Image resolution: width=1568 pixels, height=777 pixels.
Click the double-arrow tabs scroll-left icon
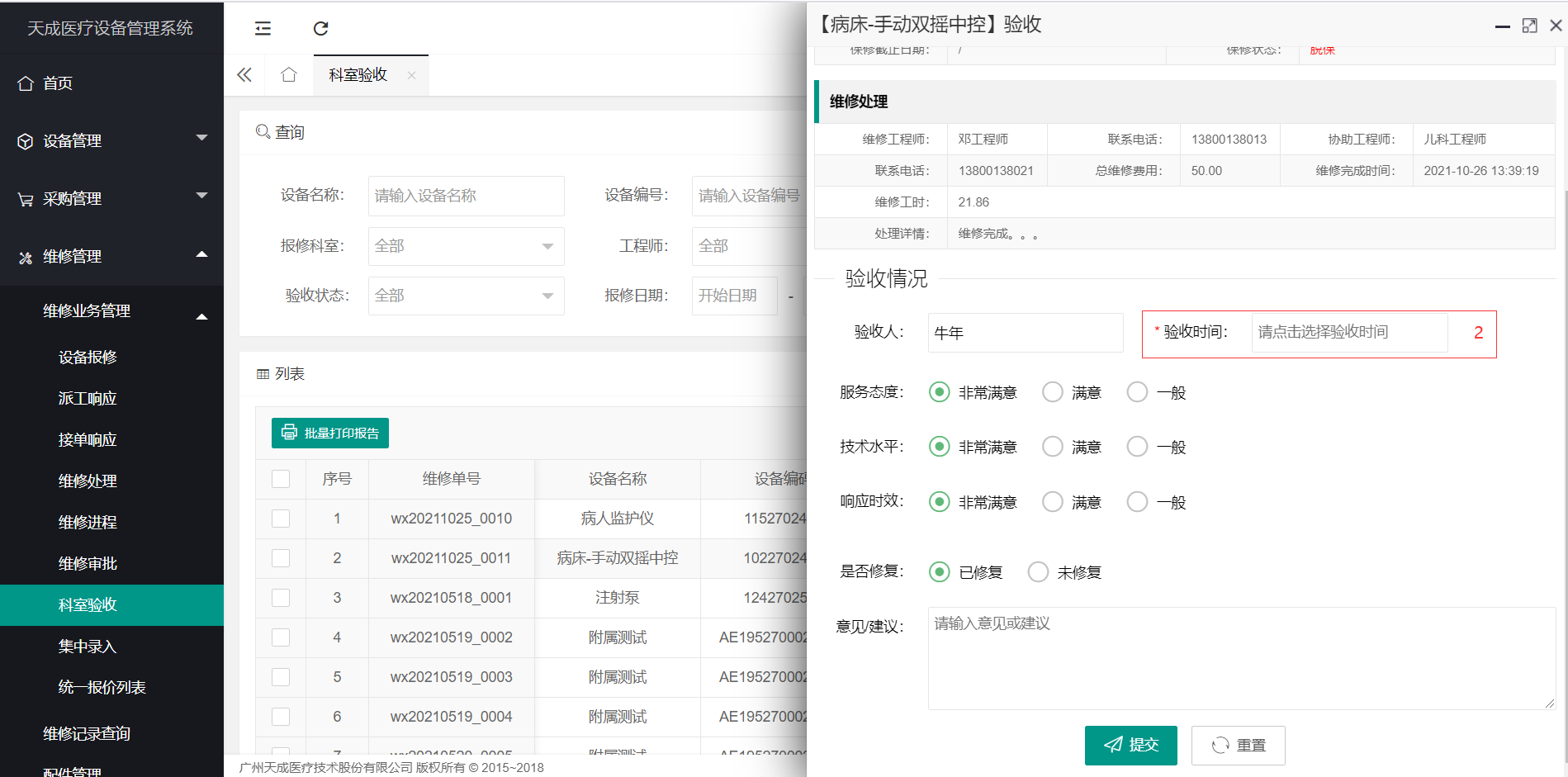pos(244,75)
